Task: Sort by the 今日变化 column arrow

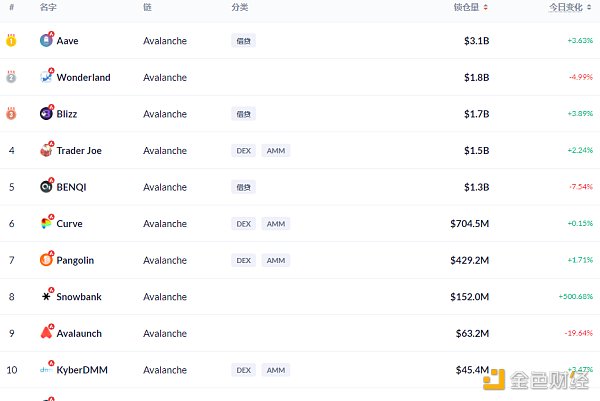Action: (x=595, y=7)
